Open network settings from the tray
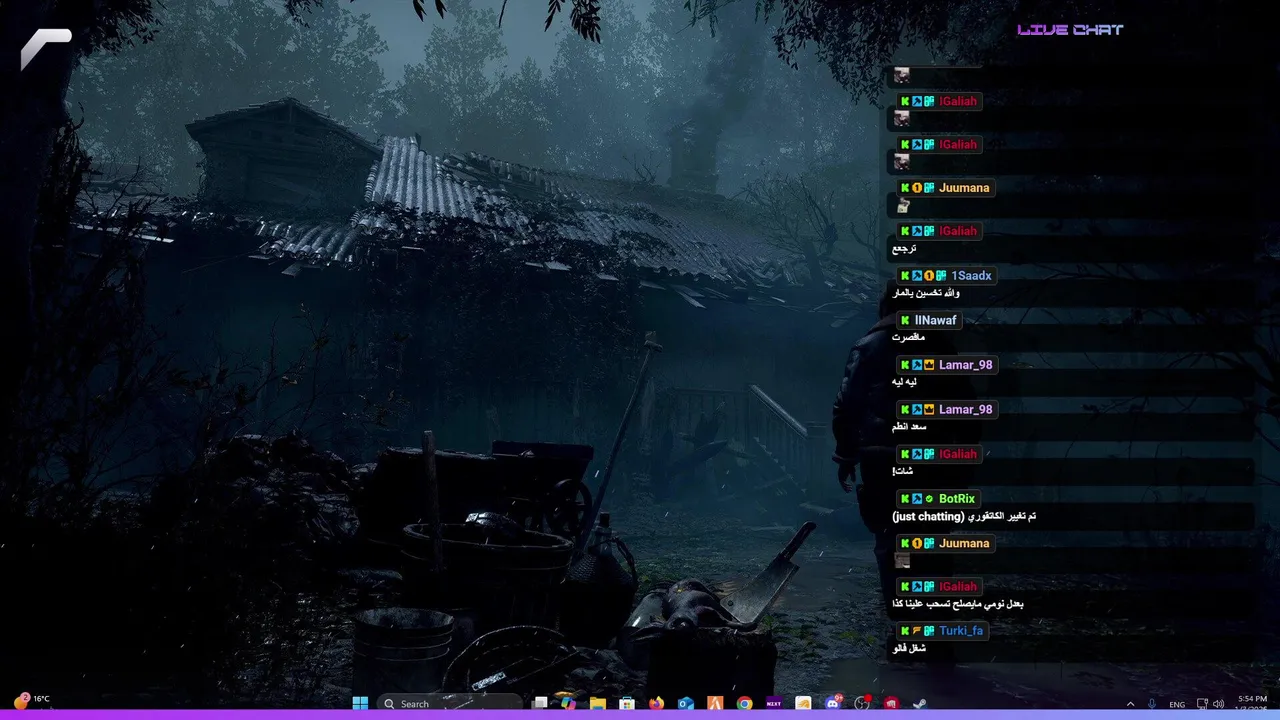The height and width of the screenshot is (720, 1280). (1202, 704)
